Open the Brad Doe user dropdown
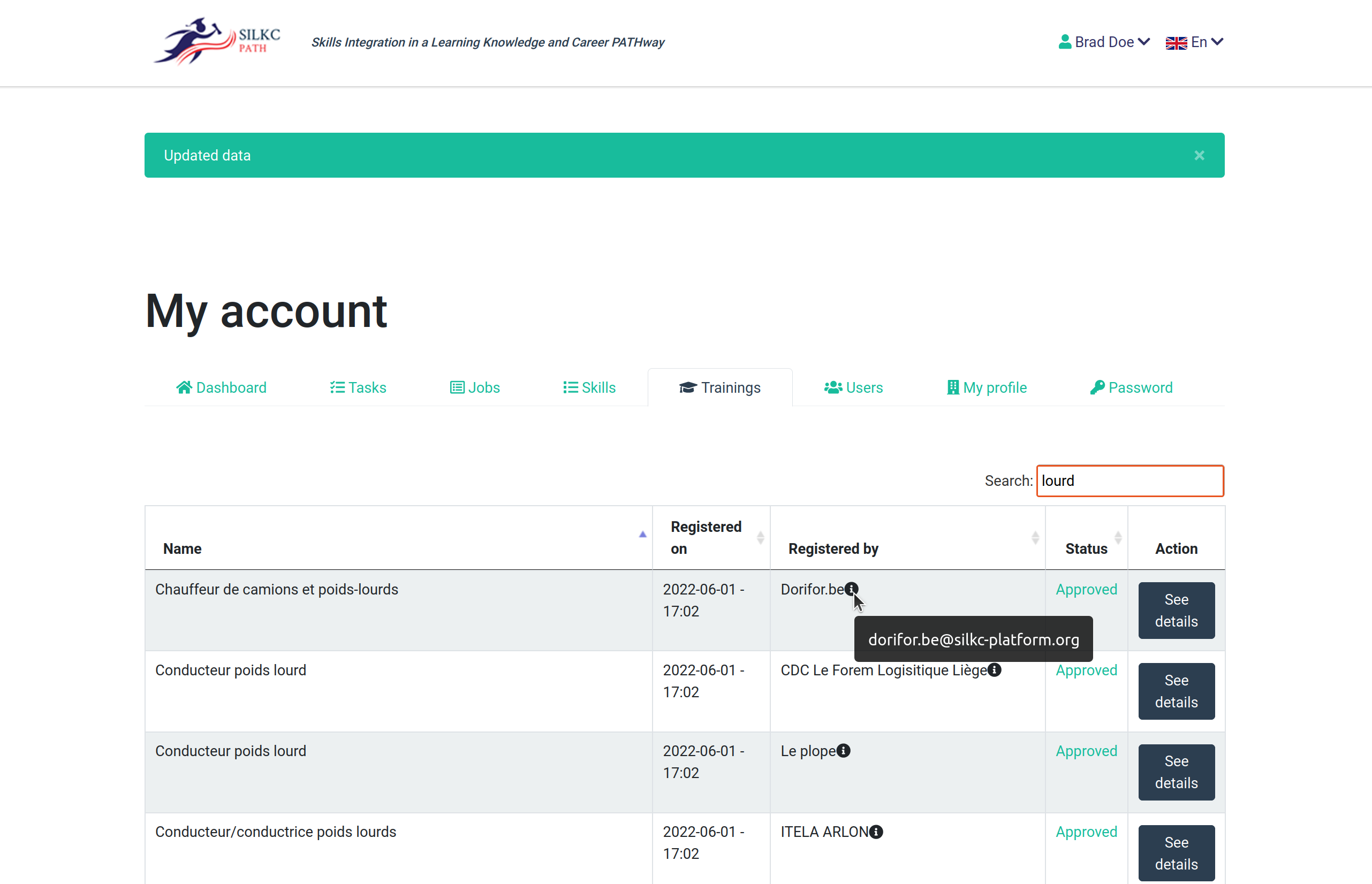This screenshot has height=884, width=1372. (x=1104, y=42)
